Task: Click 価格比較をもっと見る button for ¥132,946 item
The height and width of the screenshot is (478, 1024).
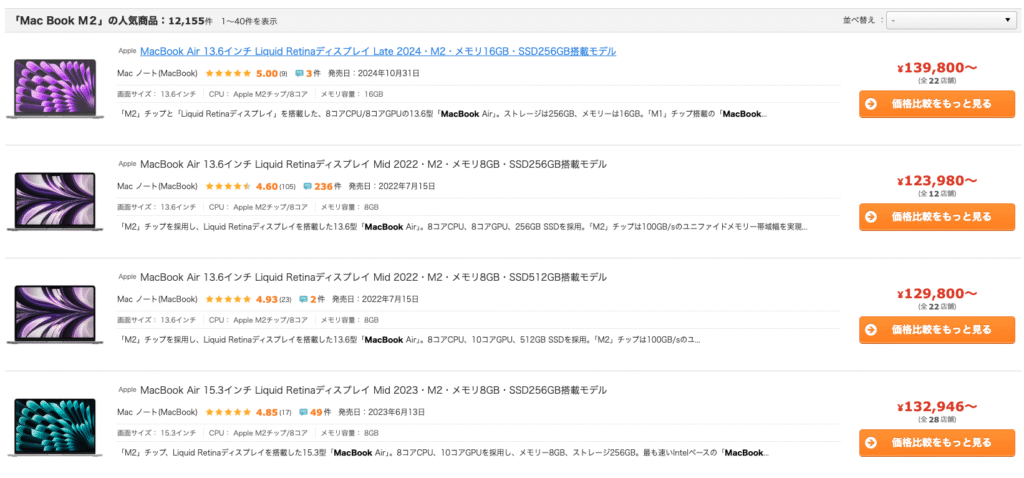Action: pos(936,443)
